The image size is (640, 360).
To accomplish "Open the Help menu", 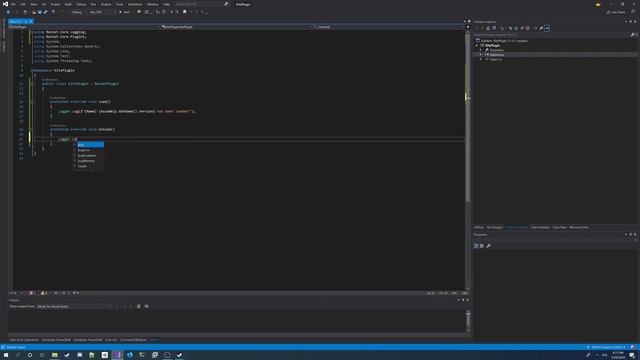I will [x=167, y=4].
